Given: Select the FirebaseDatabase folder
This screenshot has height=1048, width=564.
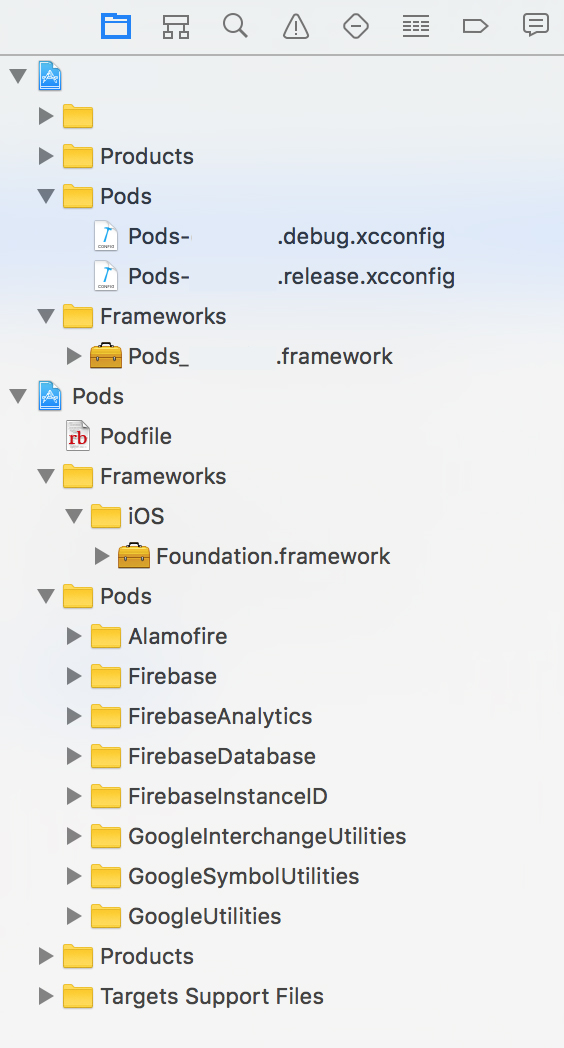Looking at the screenshot, I should (203, 756).
